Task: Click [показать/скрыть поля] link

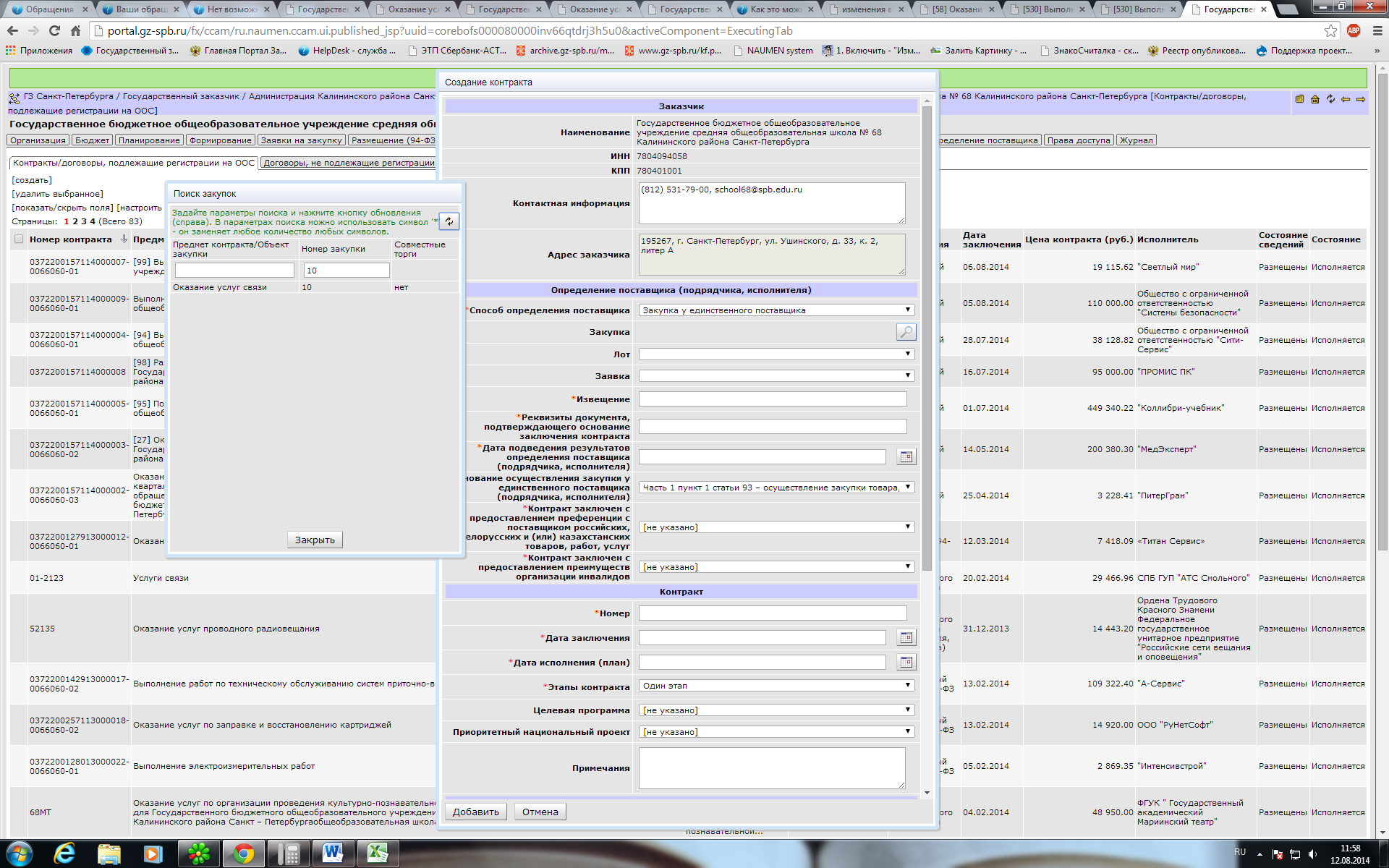Action: pyautogui.click(x=62, y=208)
